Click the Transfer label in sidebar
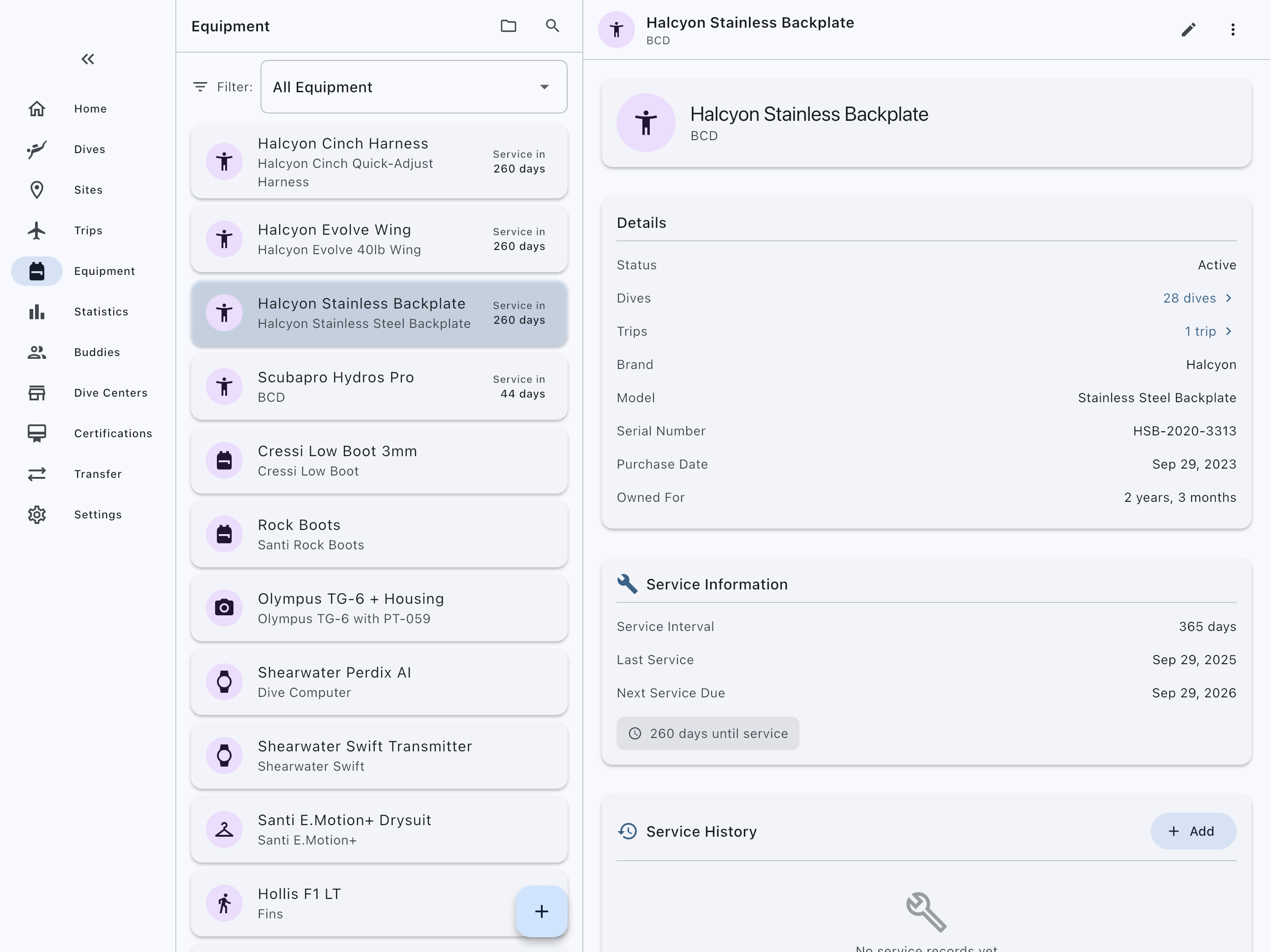The height and width of the screenshot is (952, 1270). click(98, 474)
